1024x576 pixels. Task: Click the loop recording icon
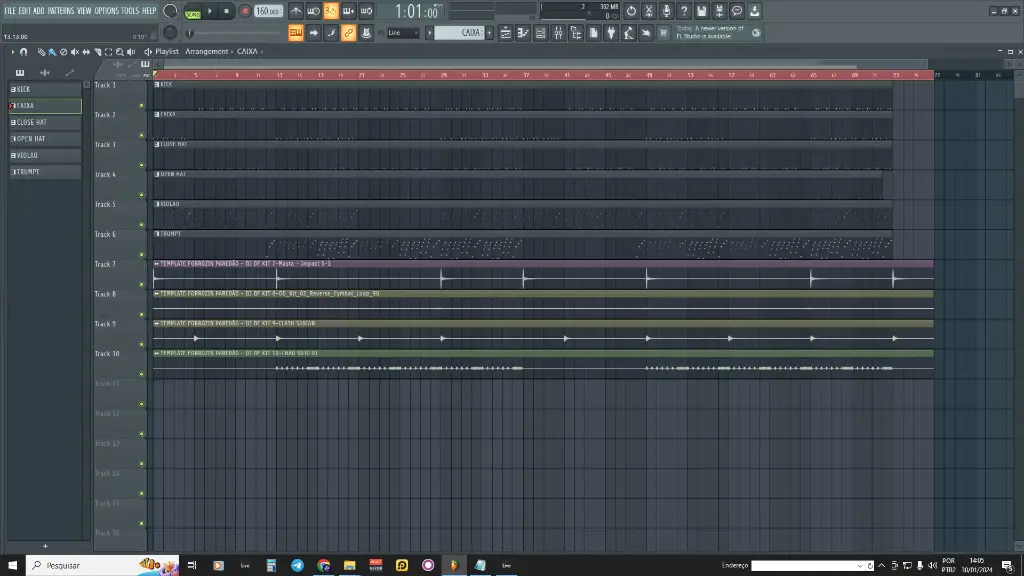coord(366,11)
